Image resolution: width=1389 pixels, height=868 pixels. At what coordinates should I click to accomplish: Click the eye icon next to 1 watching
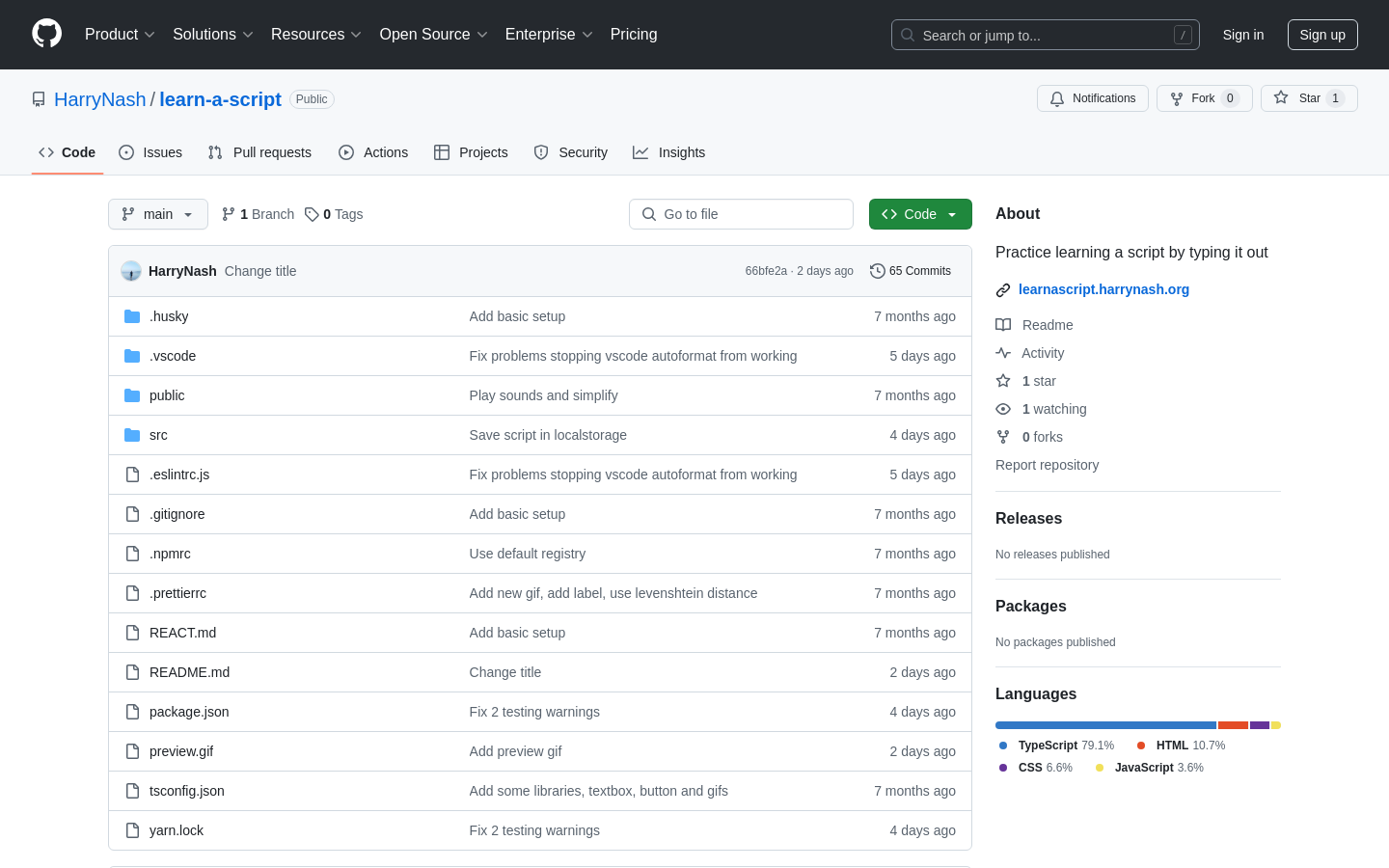(1003, 409)
